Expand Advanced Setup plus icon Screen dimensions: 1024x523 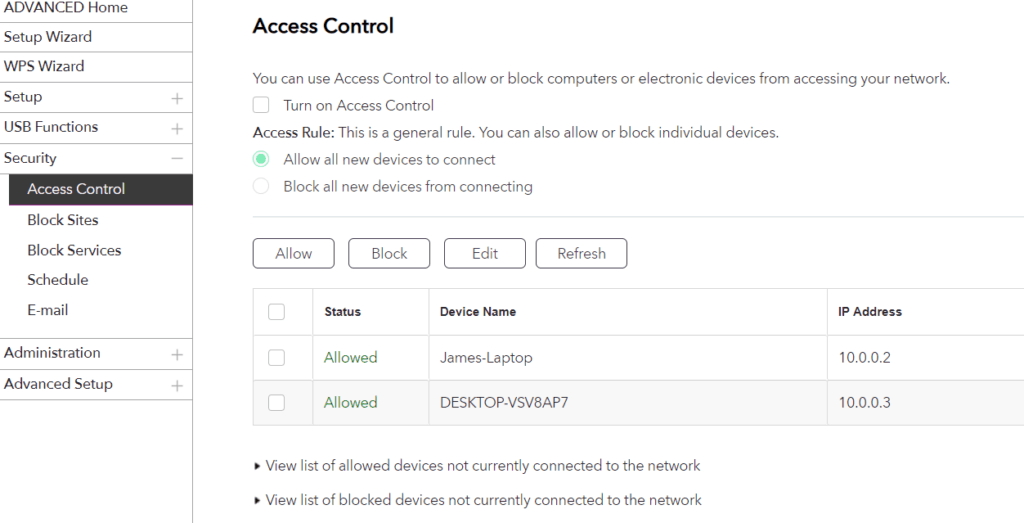click(x=177, y=385)
